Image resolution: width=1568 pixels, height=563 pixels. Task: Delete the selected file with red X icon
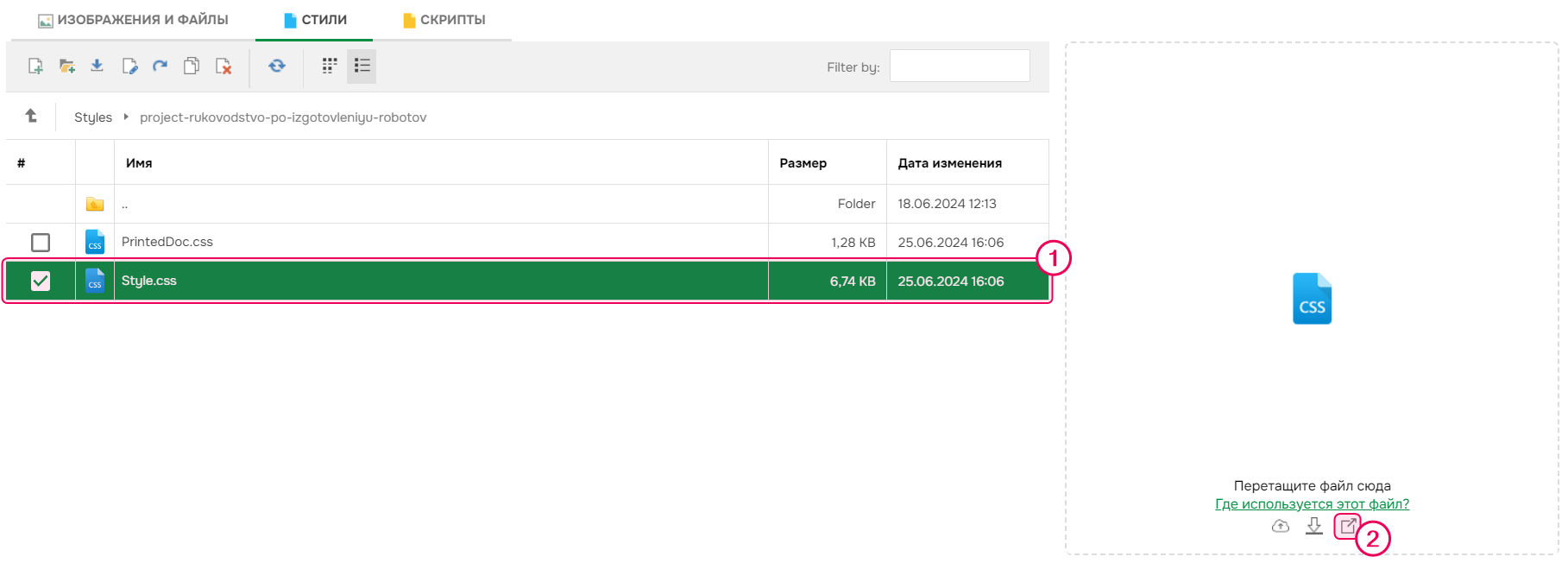(224, 66)
